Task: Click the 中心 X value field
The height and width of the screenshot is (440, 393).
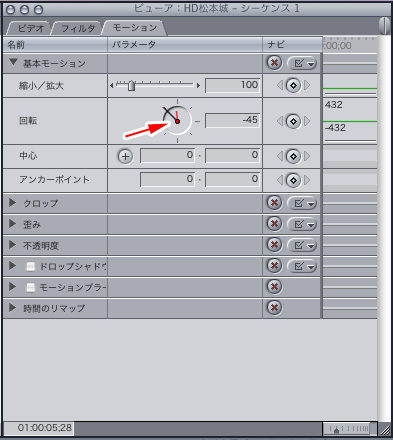Action: click(167, 156)
